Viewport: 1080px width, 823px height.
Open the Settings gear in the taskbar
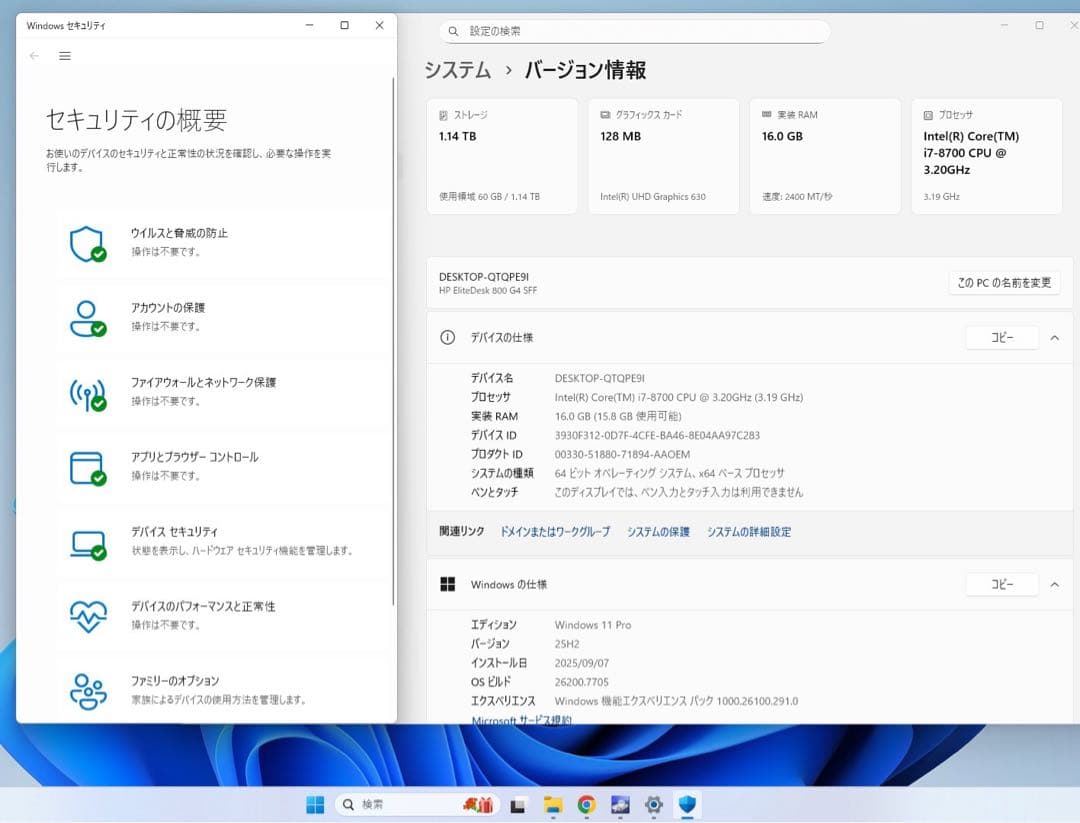click(x=653, y=805)
